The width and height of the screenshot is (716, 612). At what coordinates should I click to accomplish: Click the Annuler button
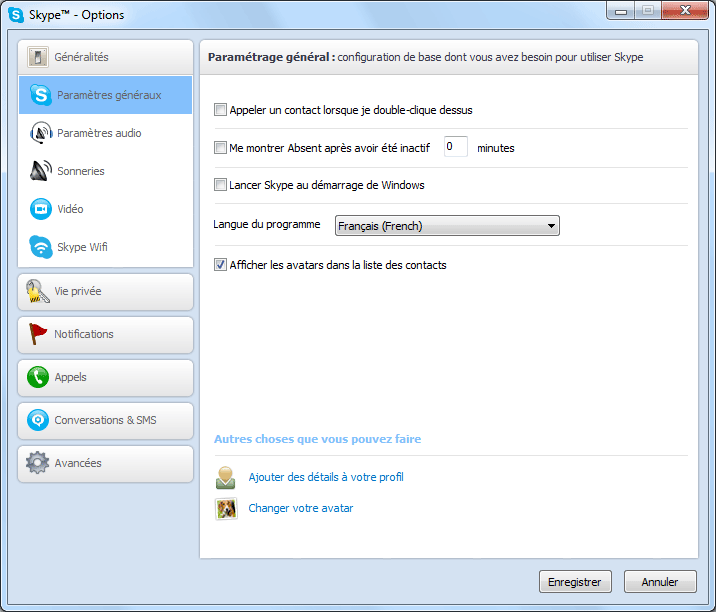pos(660,581)
